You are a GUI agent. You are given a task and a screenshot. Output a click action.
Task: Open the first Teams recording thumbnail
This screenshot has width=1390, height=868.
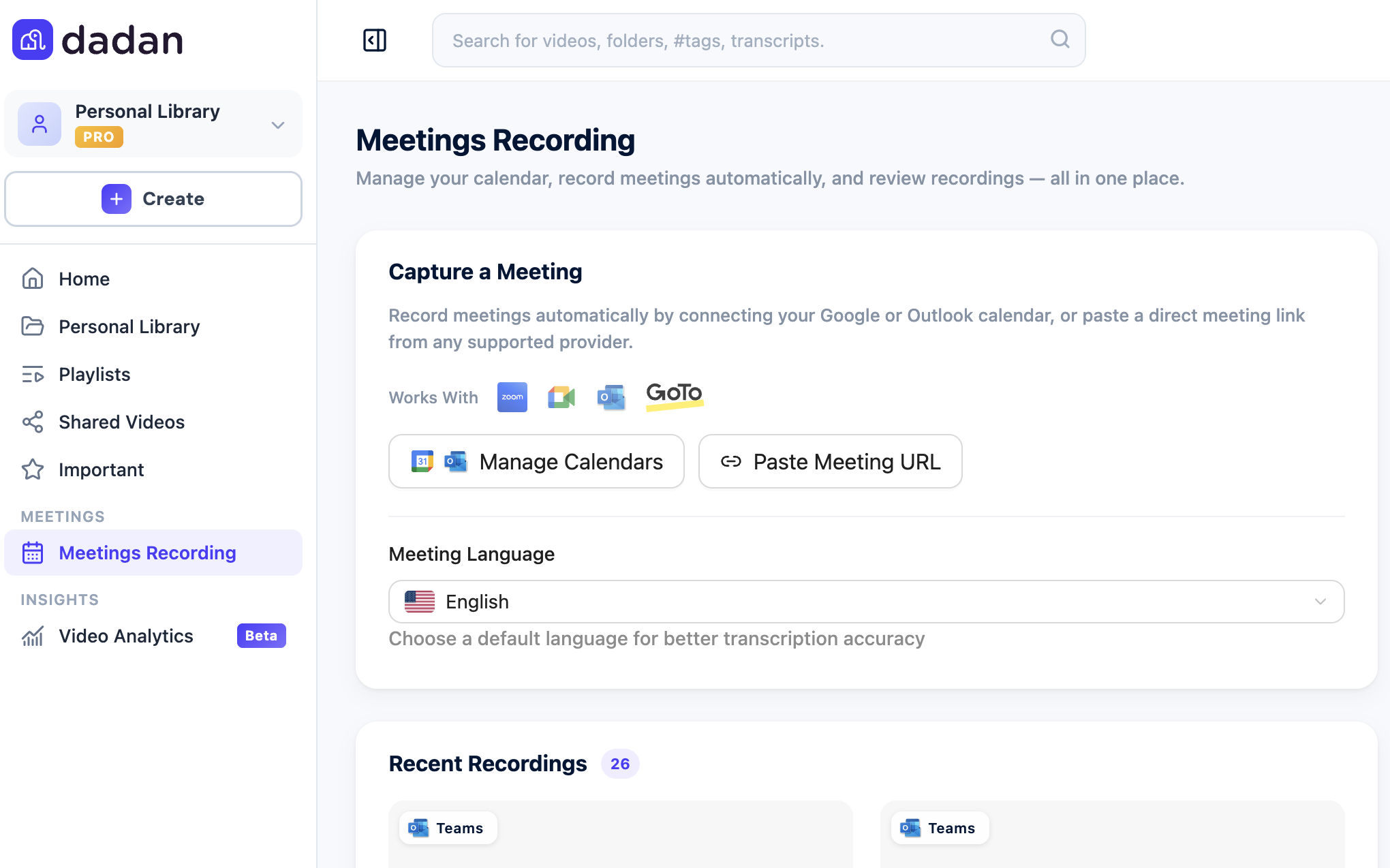[x=621, y=835]
